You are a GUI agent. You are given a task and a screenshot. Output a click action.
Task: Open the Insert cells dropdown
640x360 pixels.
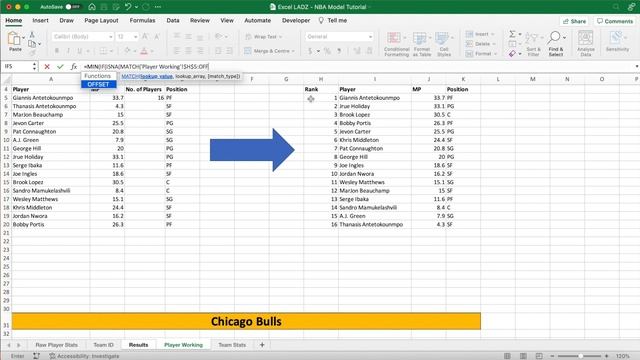click(481, 34)
